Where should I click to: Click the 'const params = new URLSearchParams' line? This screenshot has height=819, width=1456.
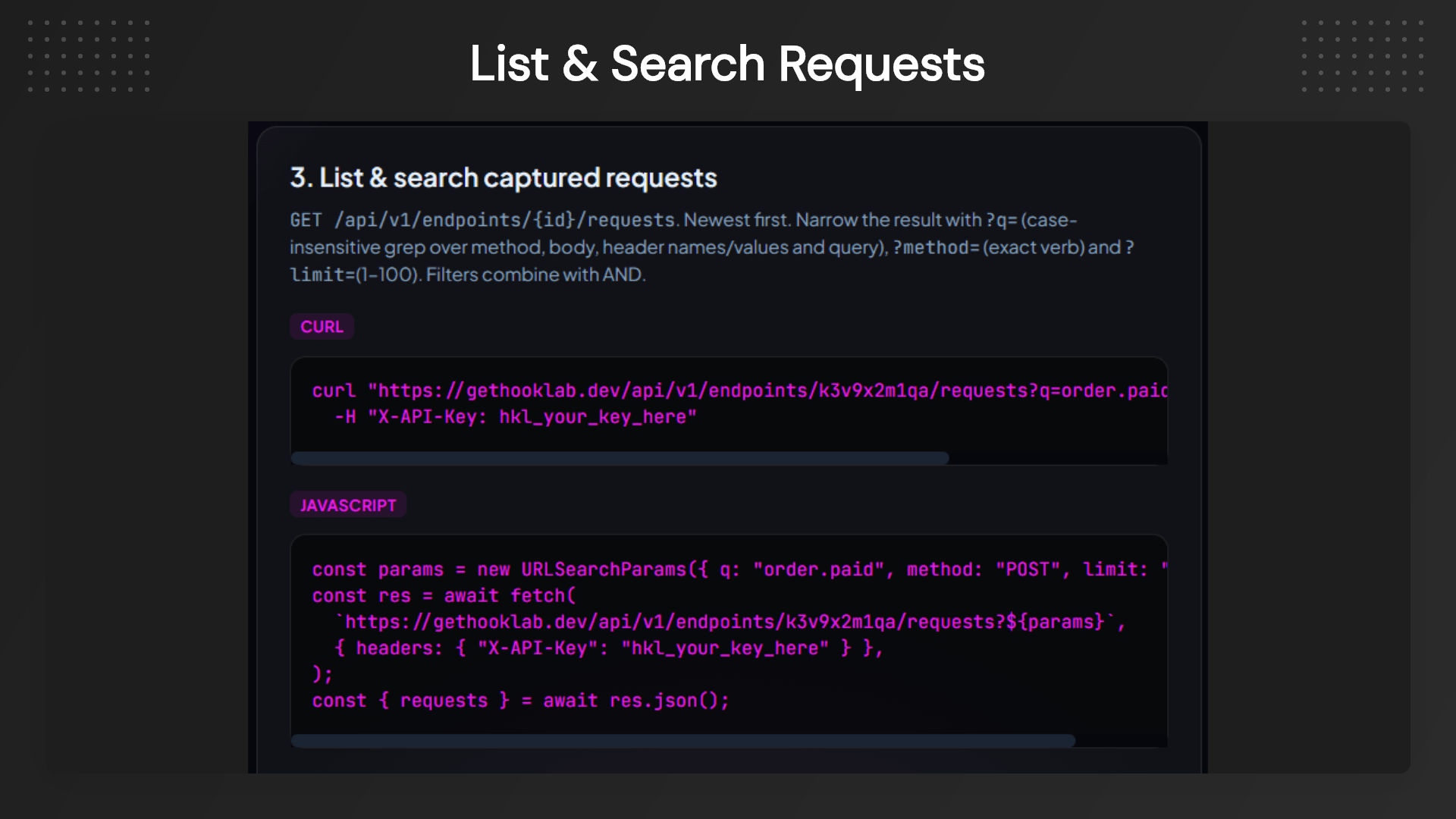pos(739,570)
